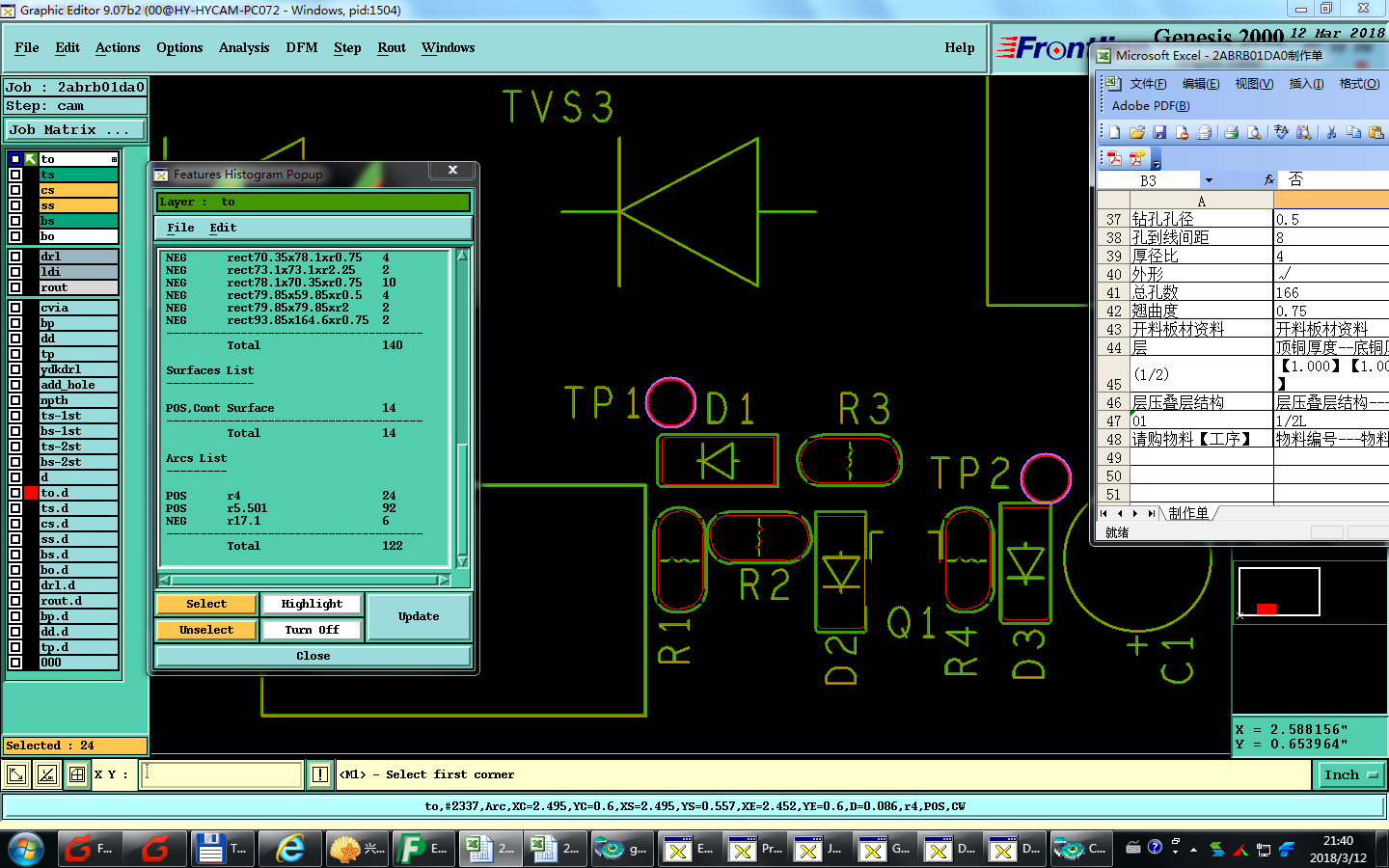Click the angle snap icon in the bottom toolbar
The height and width of the screenshot is (868, 1389).
47,774
